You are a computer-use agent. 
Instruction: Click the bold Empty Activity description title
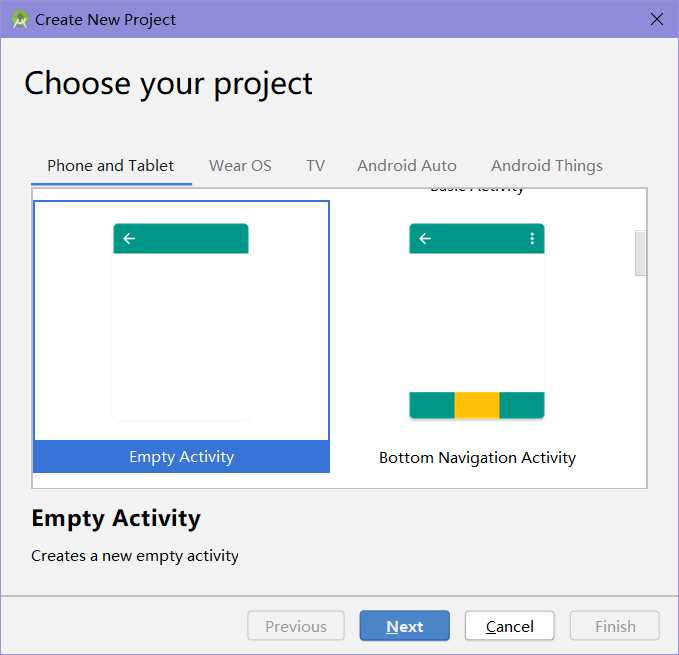pos(116,519)
